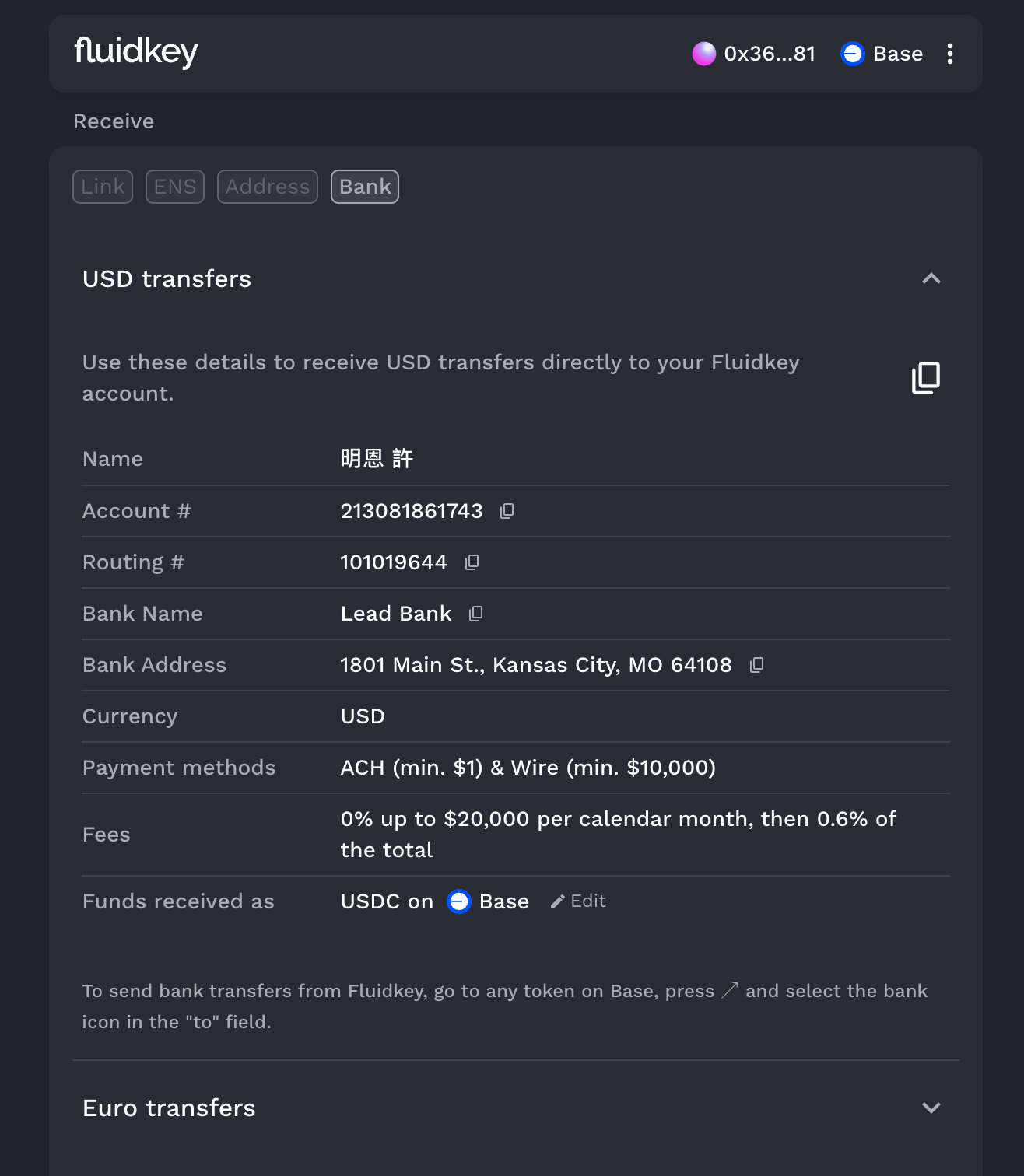Switch to the Link tab
The width and height of the screenshot is (1024, 1176).
[x=102, y=187]
